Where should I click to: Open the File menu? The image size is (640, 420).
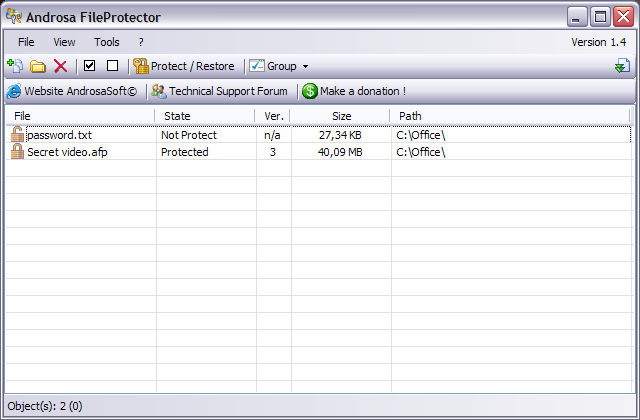26,42
